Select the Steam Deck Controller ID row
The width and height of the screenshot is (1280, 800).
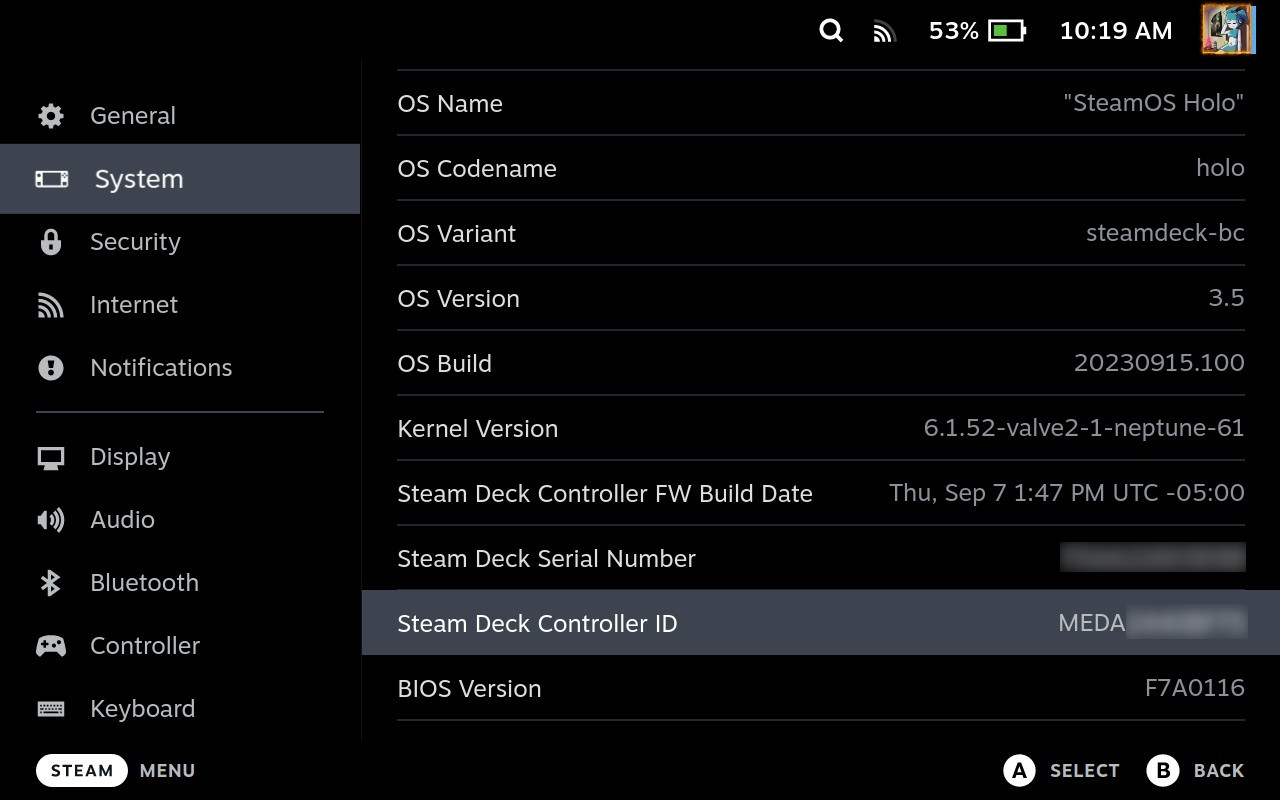click(821, 623)
